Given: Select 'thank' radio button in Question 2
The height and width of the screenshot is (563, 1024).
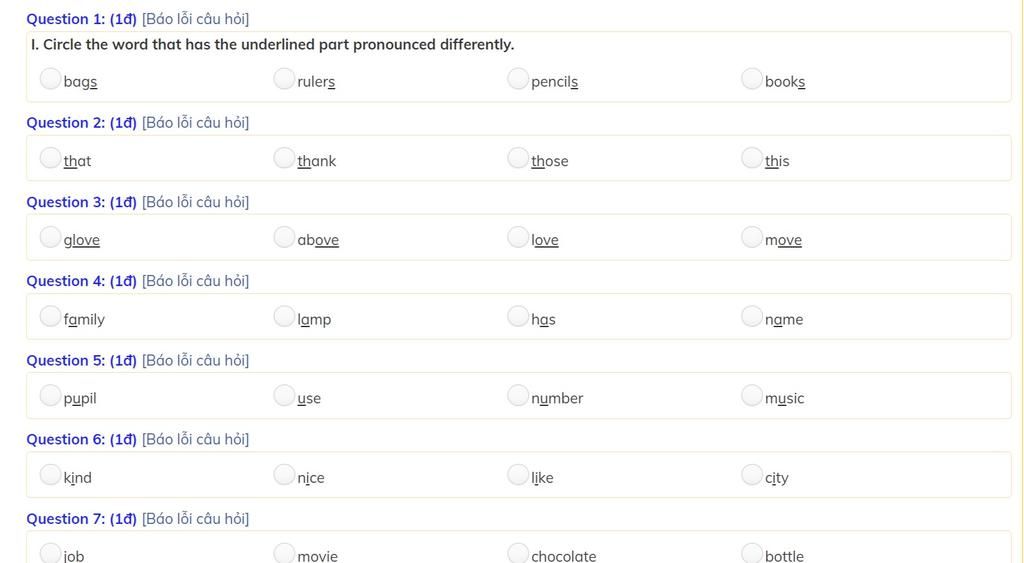Looking at the screenshot, I should (284, 158).
